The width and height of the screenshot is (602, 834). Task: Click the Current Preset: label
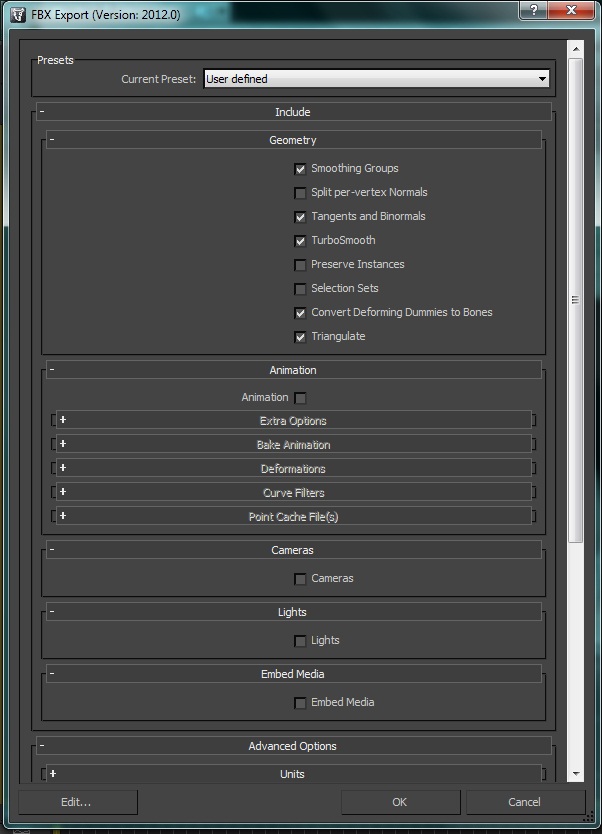coord(158,79)
